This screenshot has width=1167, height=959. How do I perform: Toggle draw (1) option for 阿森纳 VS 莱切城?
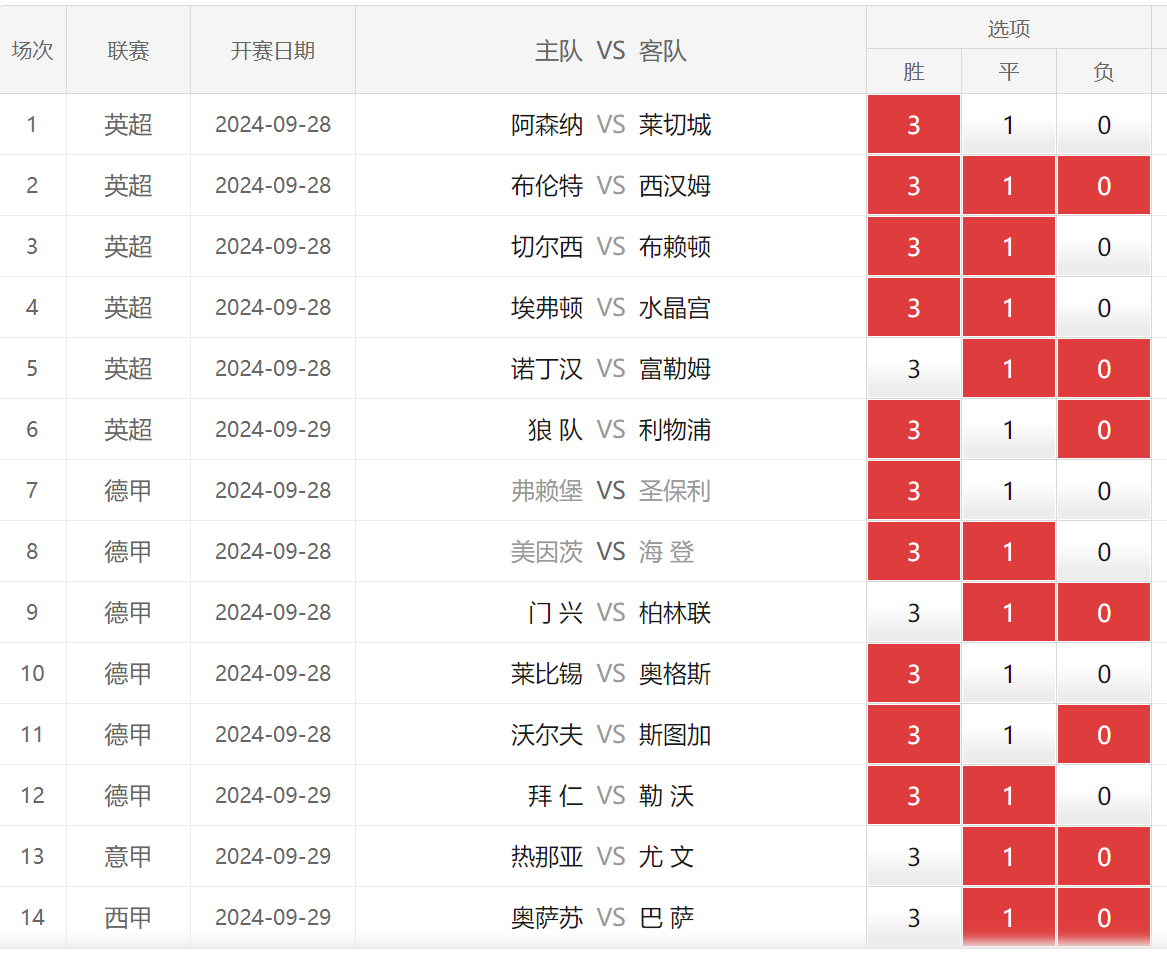1008,124
